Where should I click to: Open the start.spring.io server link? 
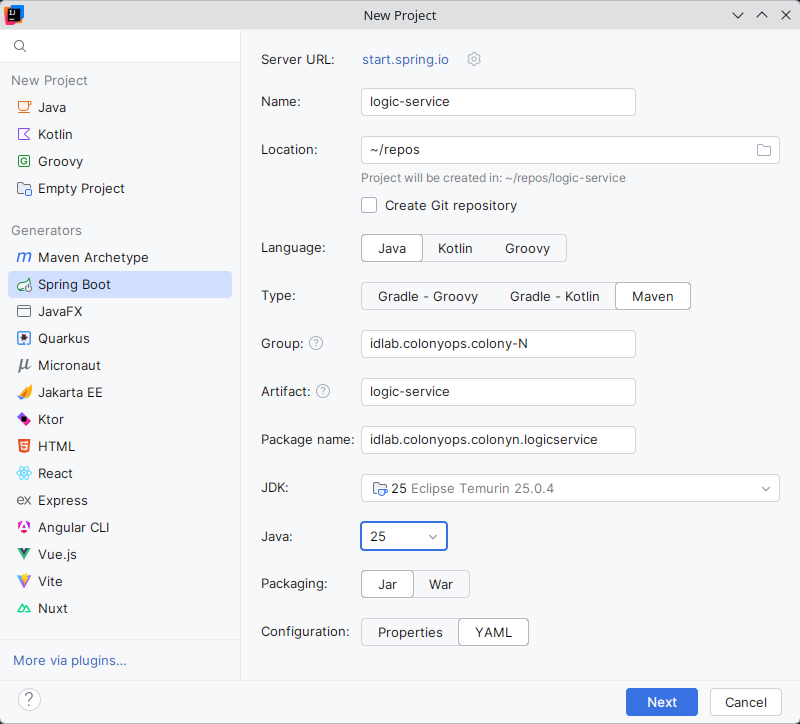point(405,60)
